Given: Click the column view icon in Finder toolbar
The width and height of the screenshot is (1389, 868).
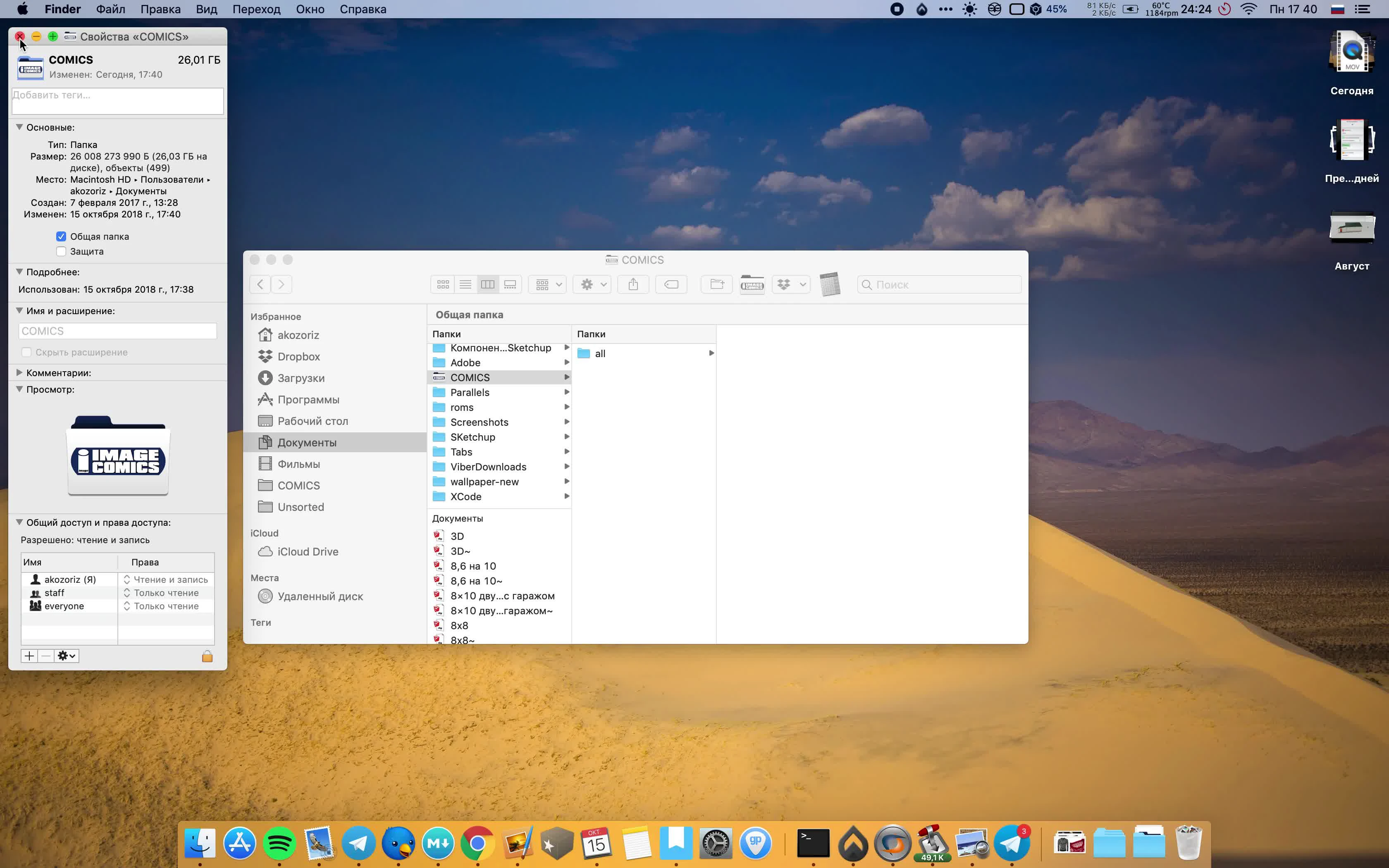Looking at the screenshot, I should tap(488, 284).
